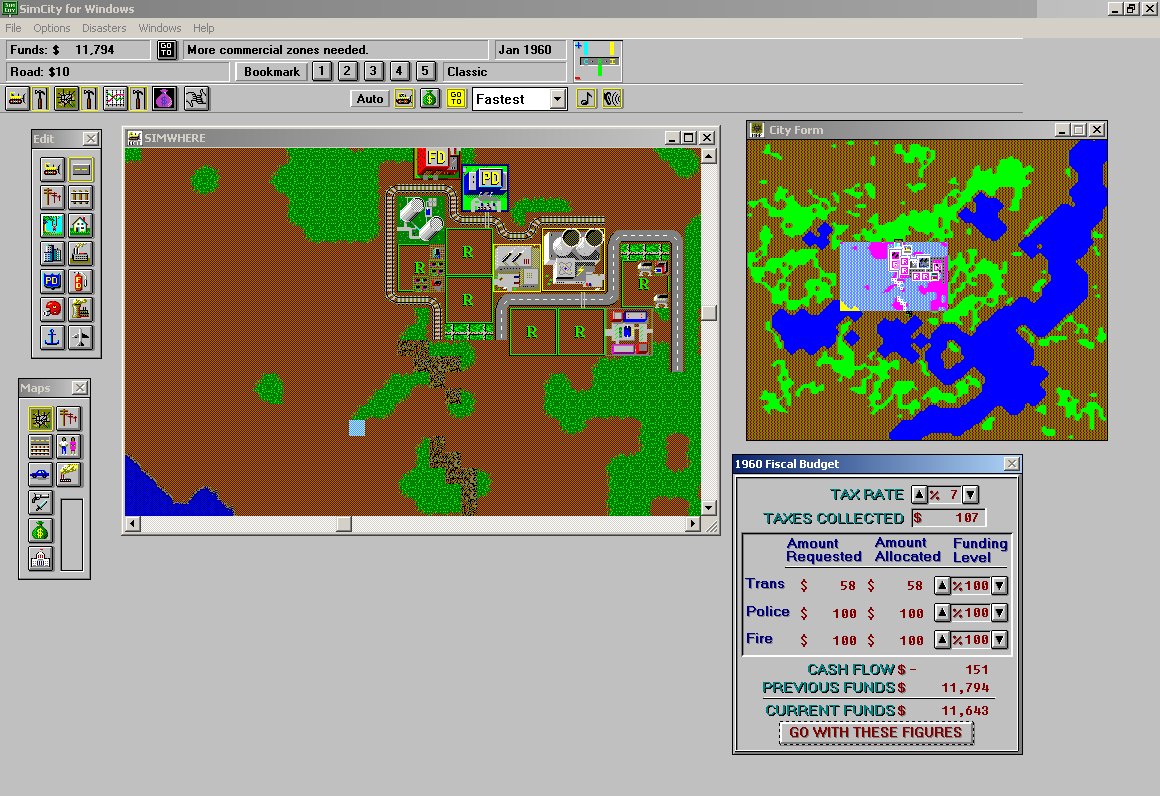Open the game speed Fastest dropdown
The width and height of the screenshot is (1160, 796).
click(558, 99)
